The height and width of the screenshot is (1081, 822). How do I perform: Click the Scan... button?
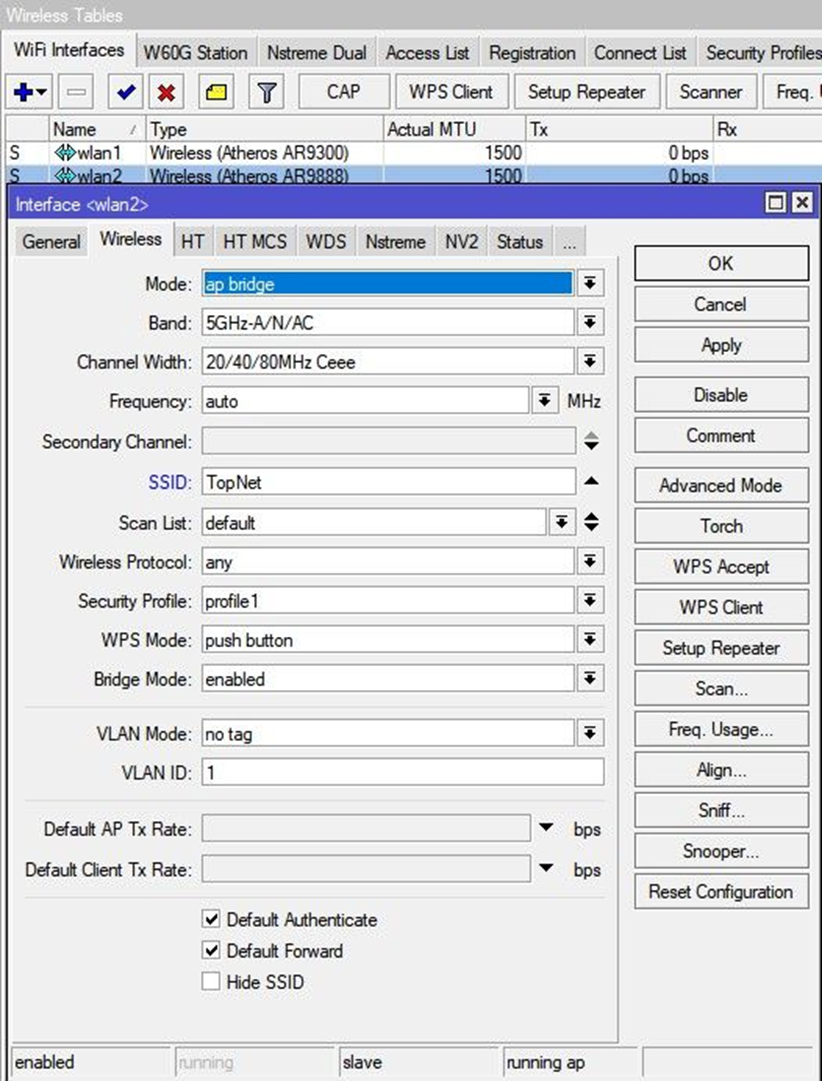click(721, 689)
